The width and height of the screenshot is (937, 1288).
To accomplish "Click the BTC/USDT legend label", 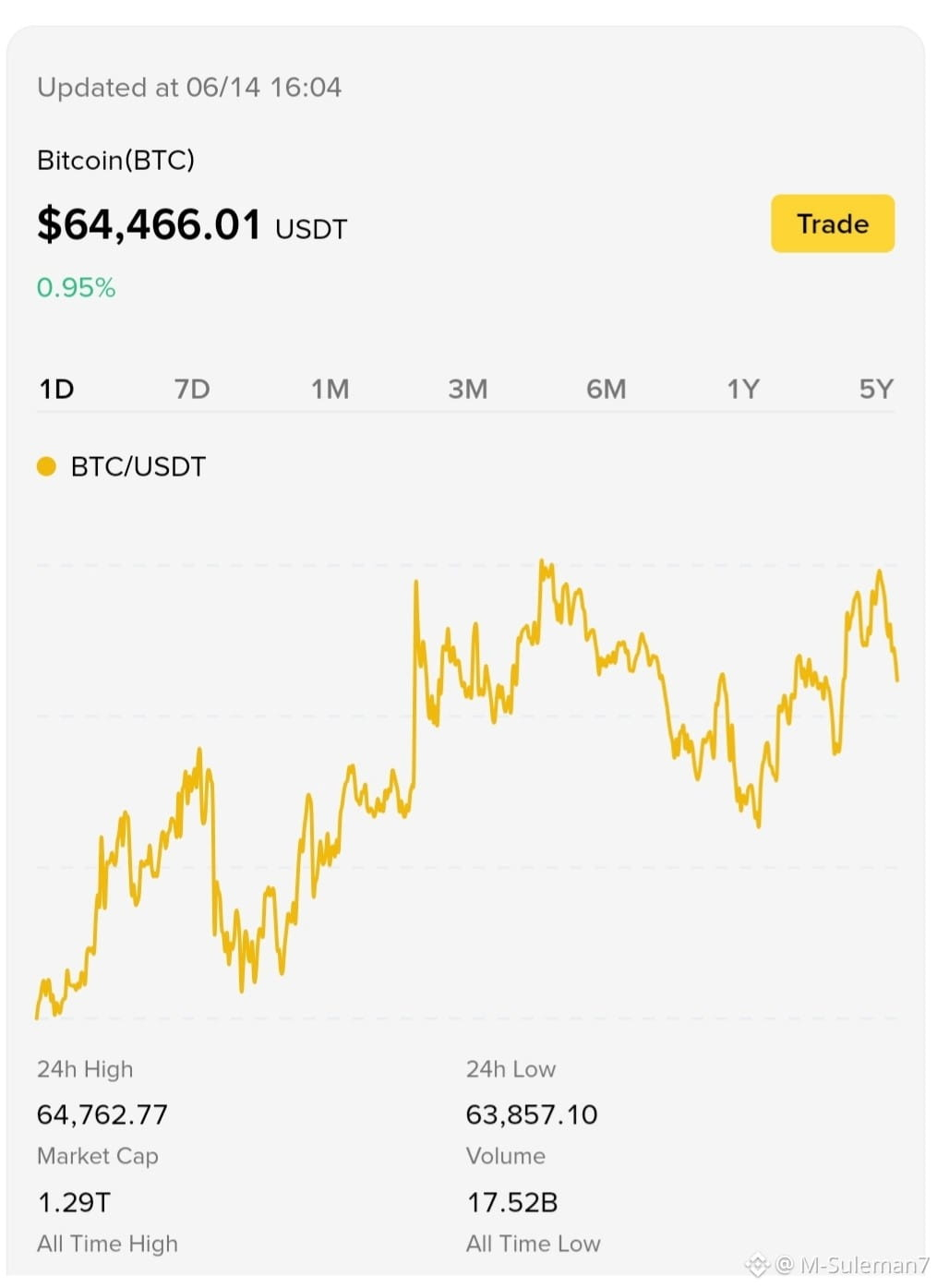I will coord(138,466).
